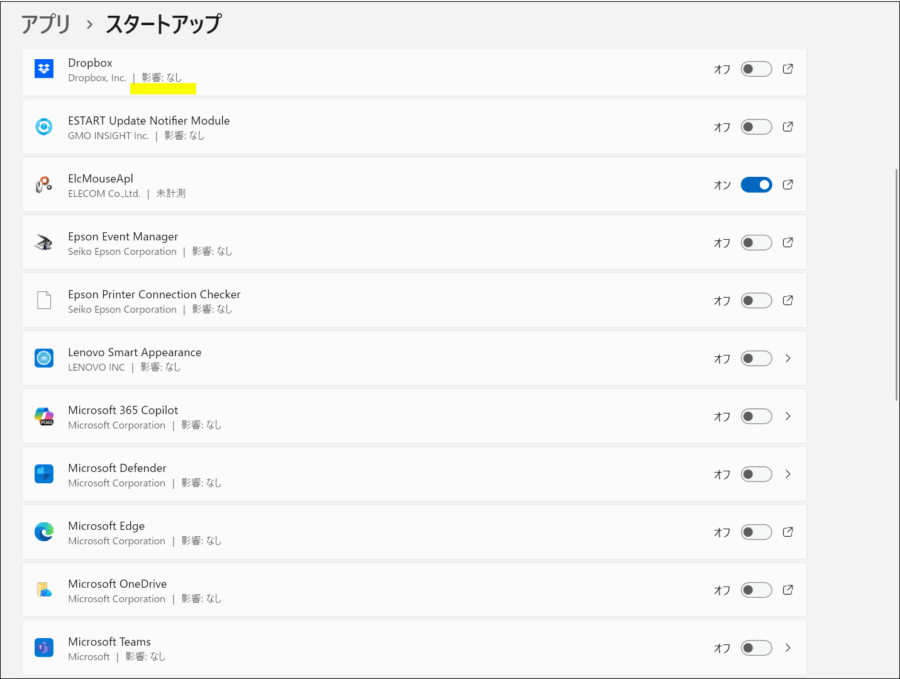Click the ElcMouseApl mouse icon
Screen dimensions: 900x679
click(43, 184)
